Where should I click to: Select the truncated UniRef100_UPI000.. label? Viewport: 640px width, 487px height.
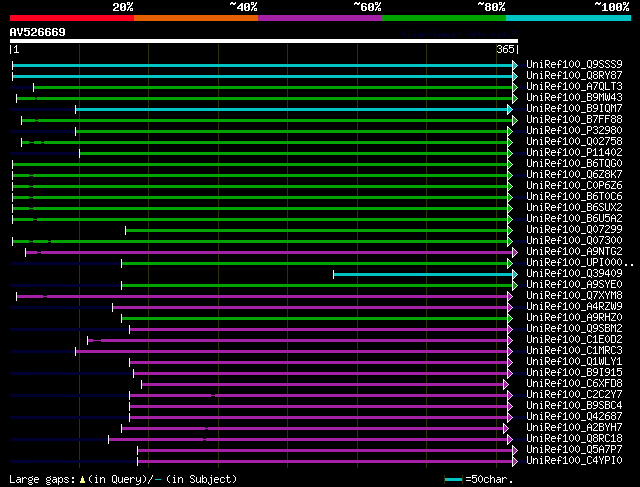(580, 262)
